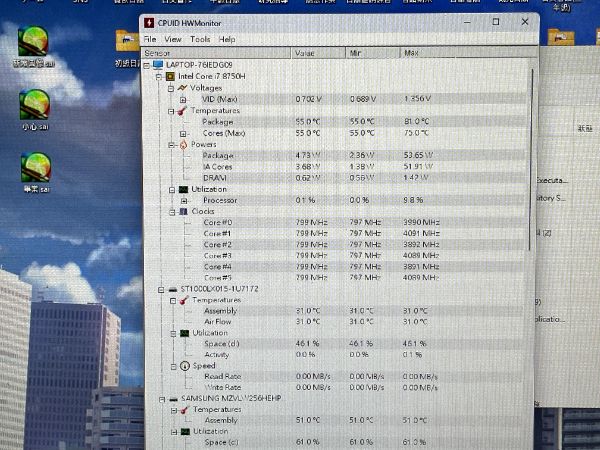Select the Core #1 clock row
The width and height of the screenshot is (600, 450).
click(363, 233)
